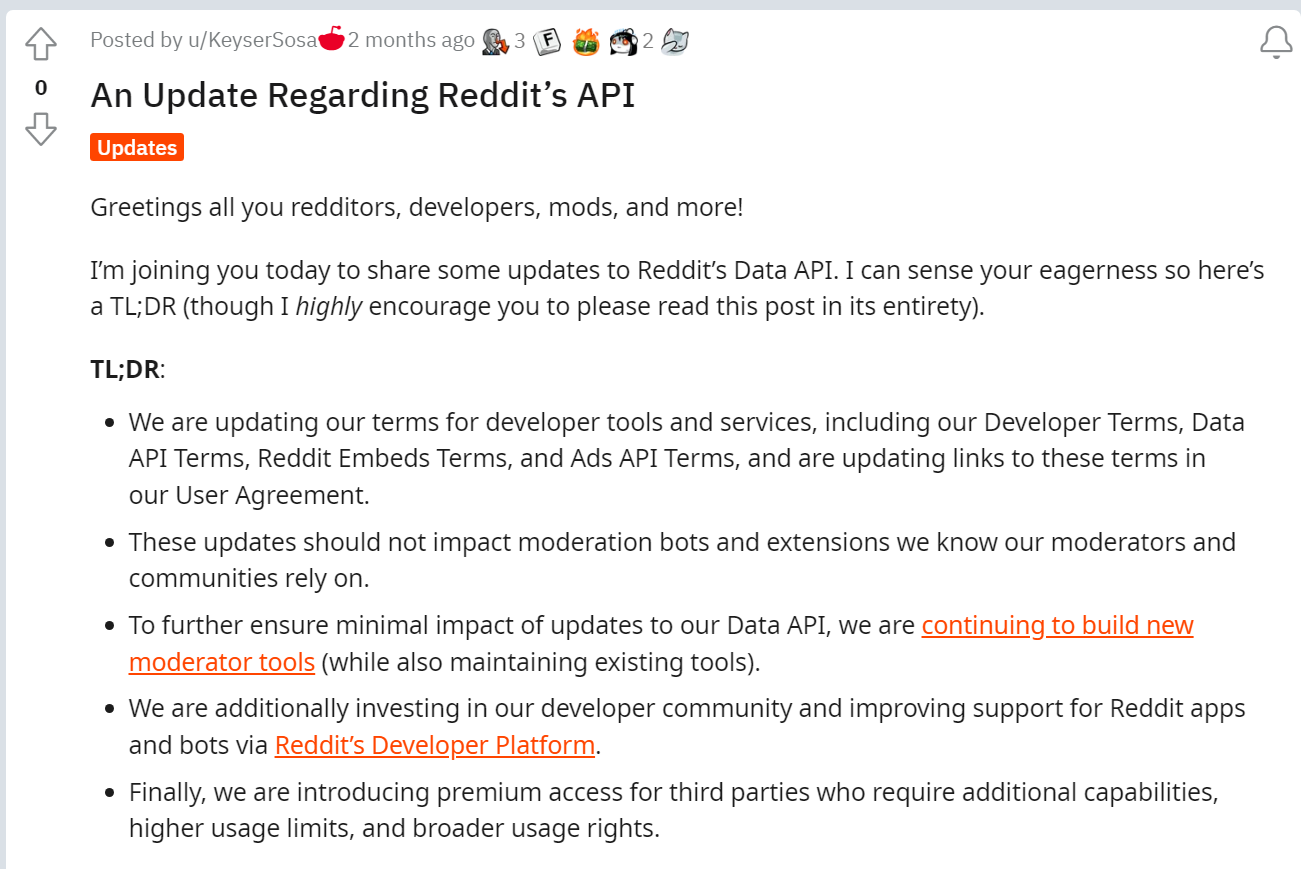Viewport: 1301px width, 869px height.
Task: Click the award count "3"
Action: [x=520, y=41]
